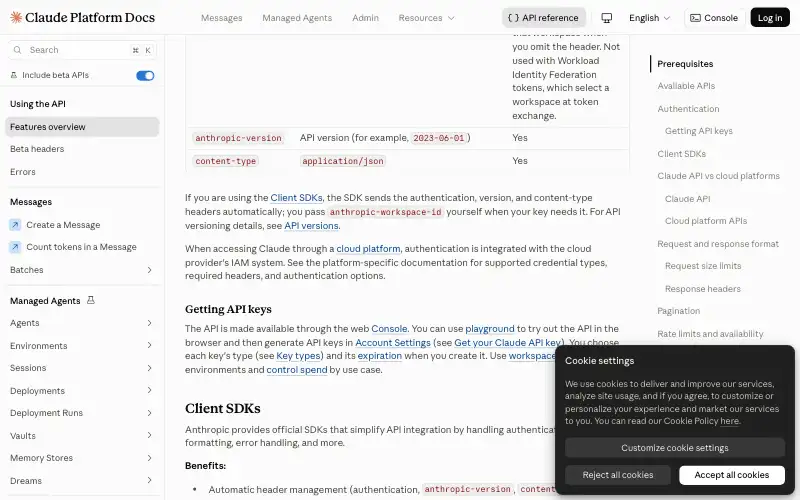
Task: Jump to Cloud platform APIs in the outline
Action: pos(706,221)
